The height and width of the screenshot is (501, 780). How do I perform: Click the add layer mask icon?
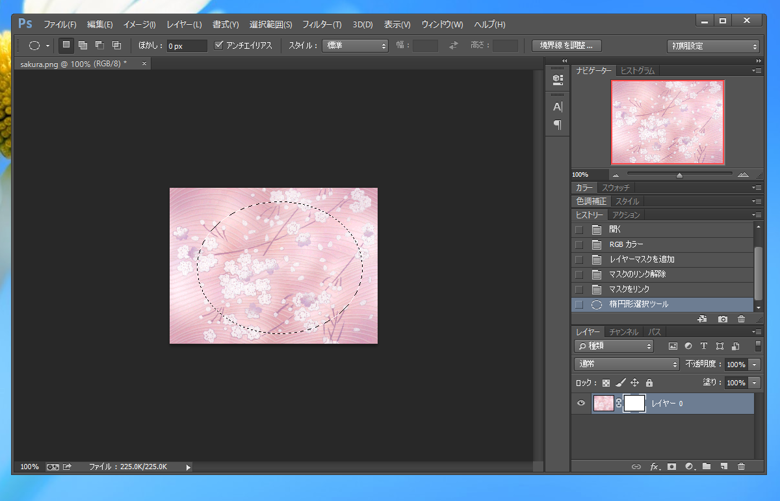point(672,466)
